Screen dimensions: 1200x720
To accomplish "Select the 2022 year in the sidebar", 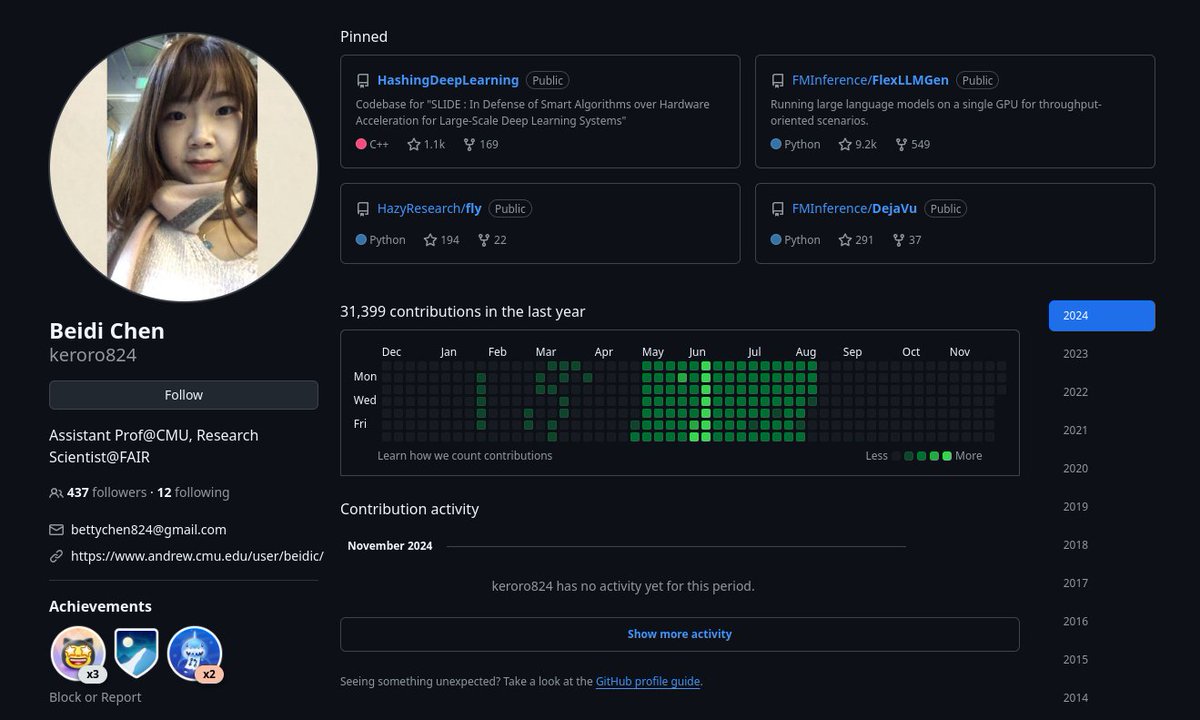I will click(x=1074, y=391).
